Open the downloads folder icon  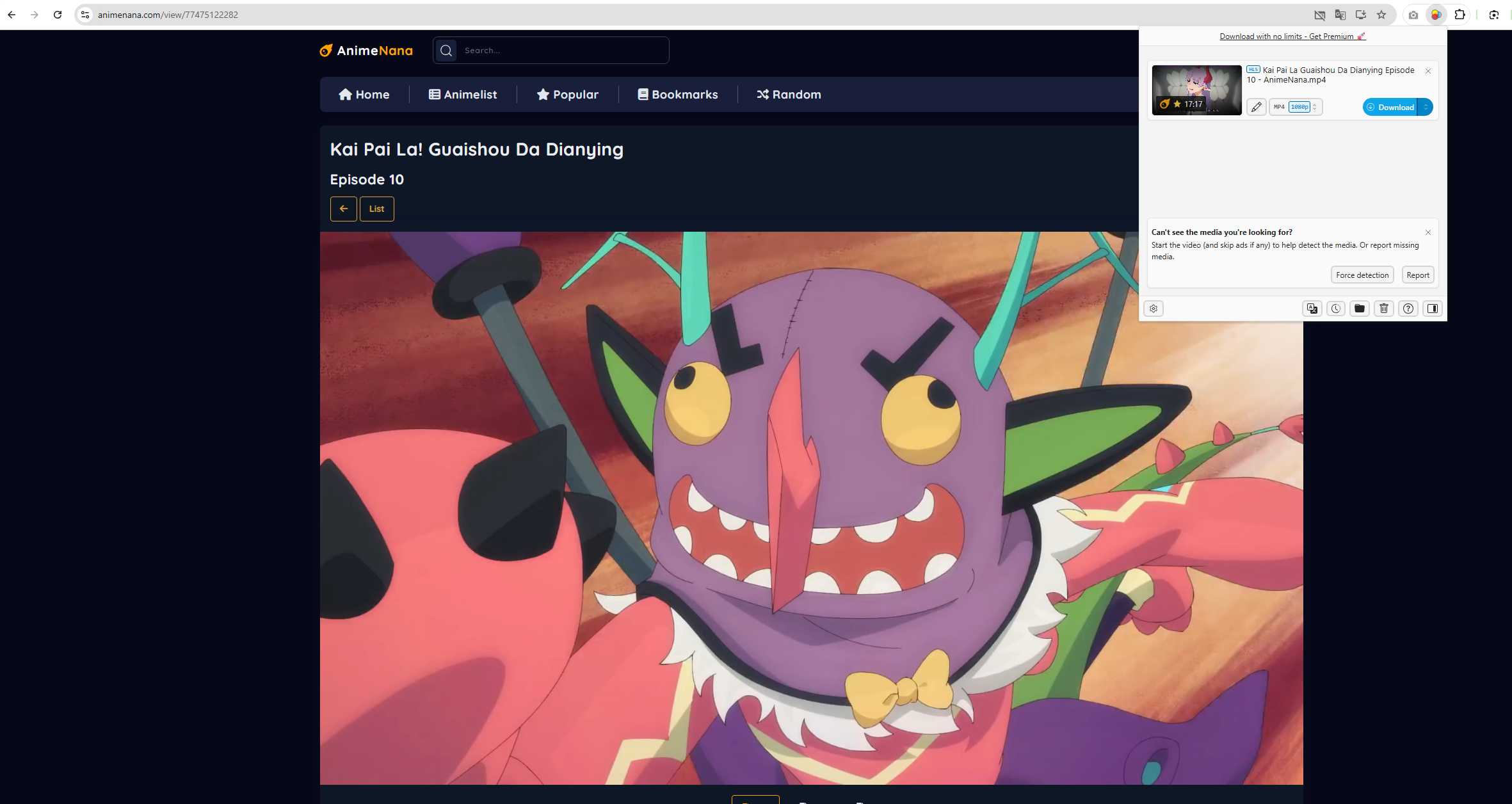click(1360, 309)
